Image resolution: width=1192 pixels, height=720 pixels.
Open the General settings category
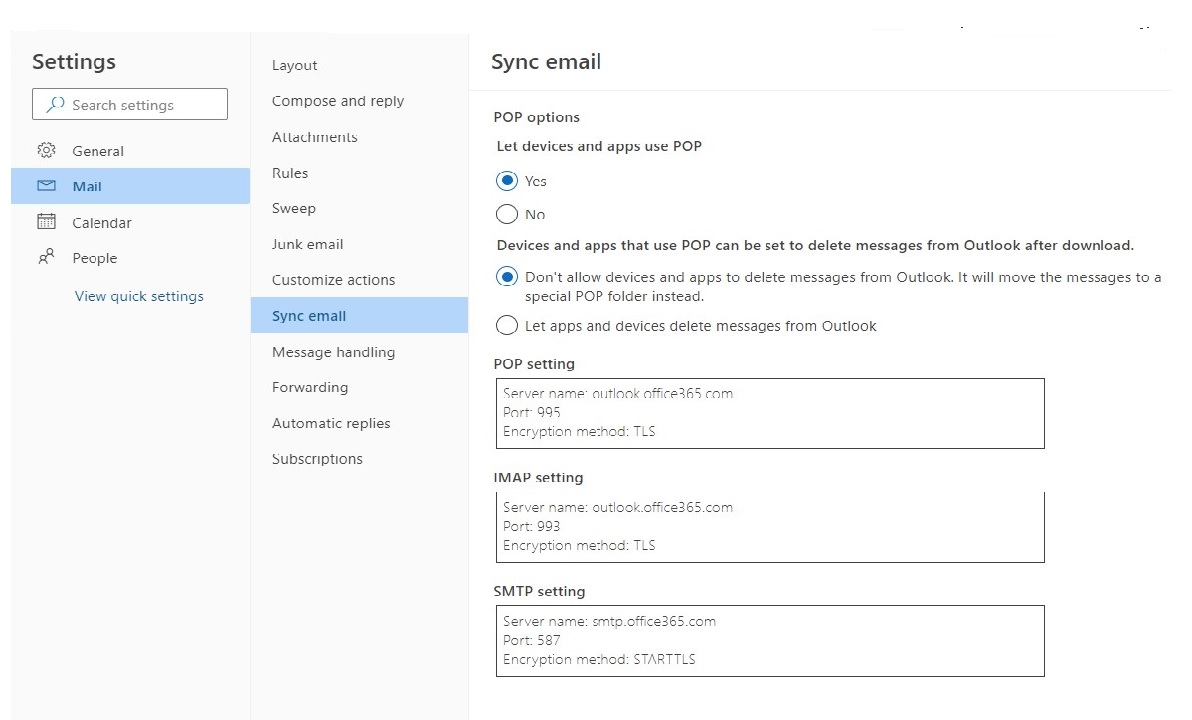(130, 151)
